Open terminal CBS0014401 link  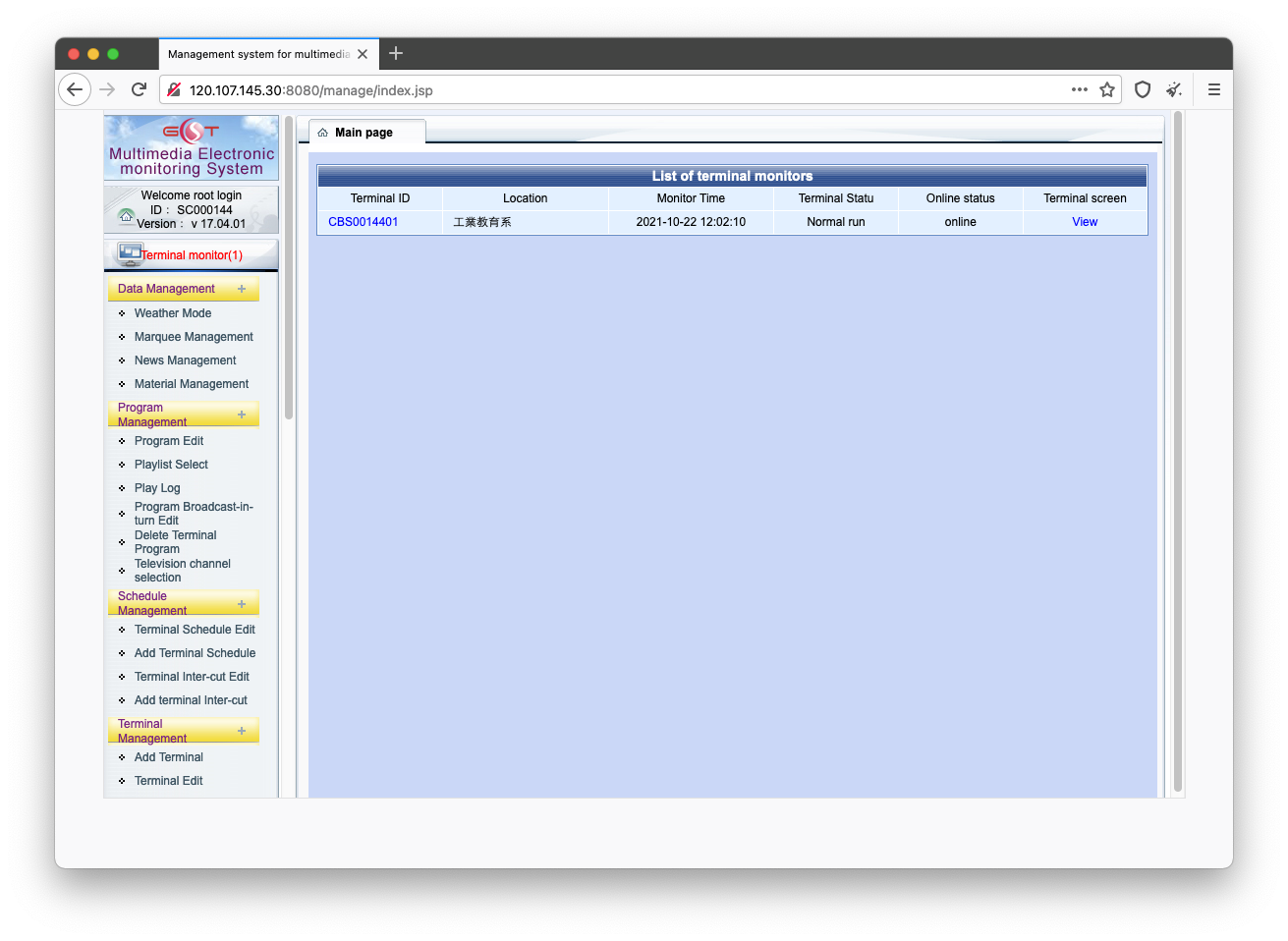click(364, 222)
